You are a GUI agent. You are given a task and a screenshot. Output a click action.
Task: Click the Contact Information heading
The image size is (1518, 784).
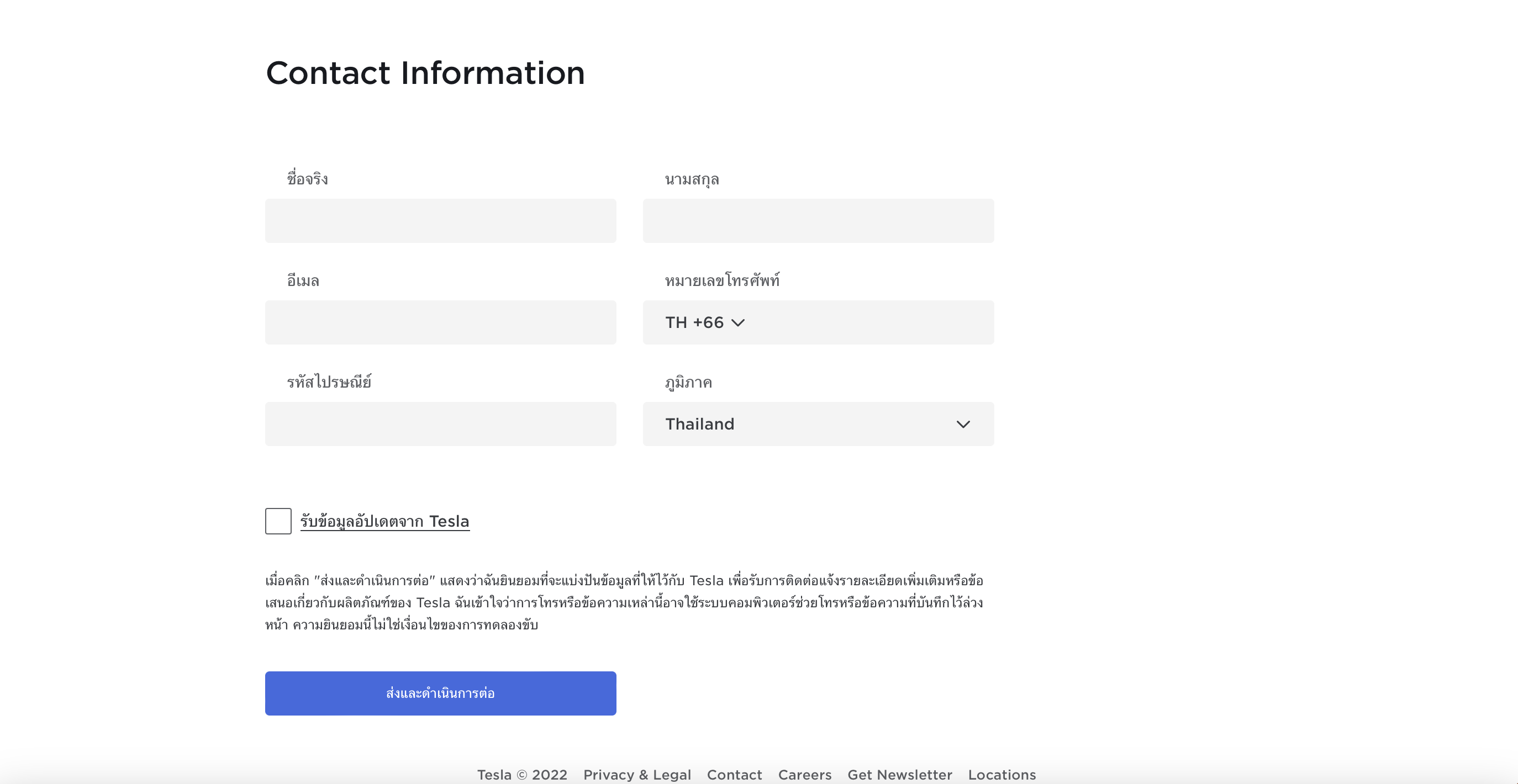pyautogui.click(x=425, y=73)
